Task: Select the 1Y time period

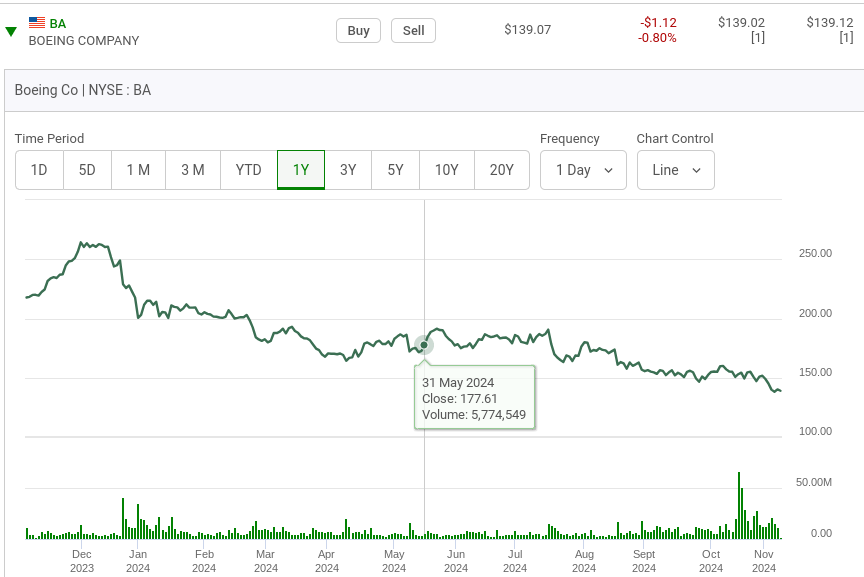Action: pos(301,170)
